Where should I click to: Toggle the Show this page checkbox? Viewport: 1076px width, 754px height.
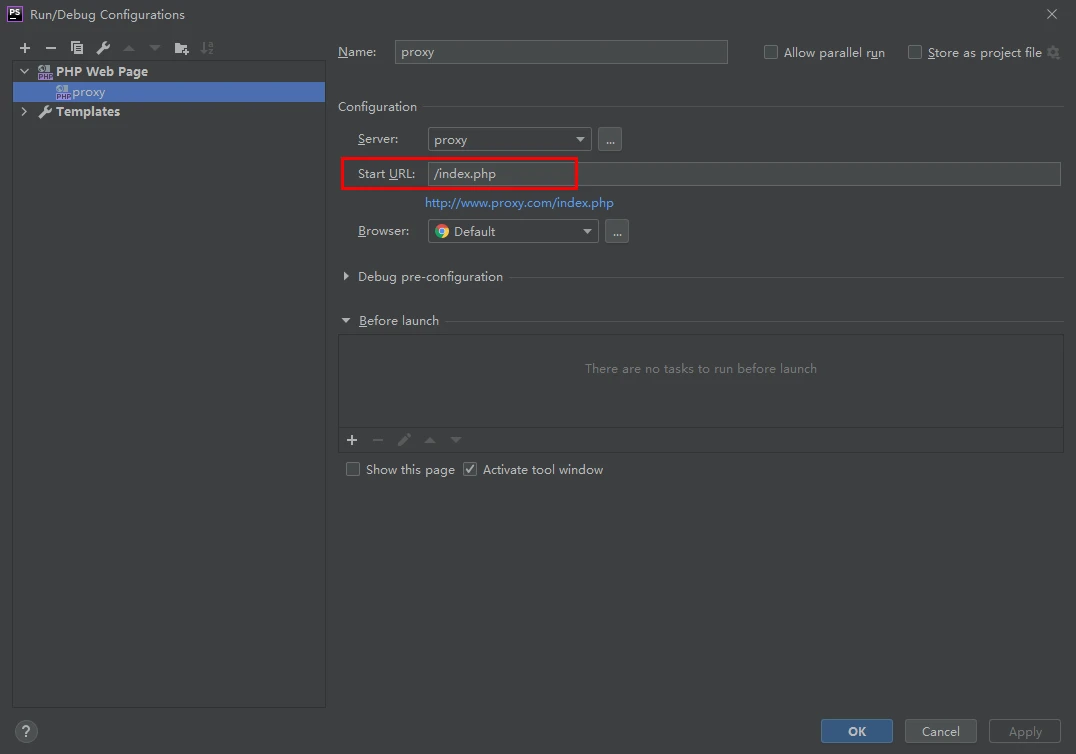point(353,469)
